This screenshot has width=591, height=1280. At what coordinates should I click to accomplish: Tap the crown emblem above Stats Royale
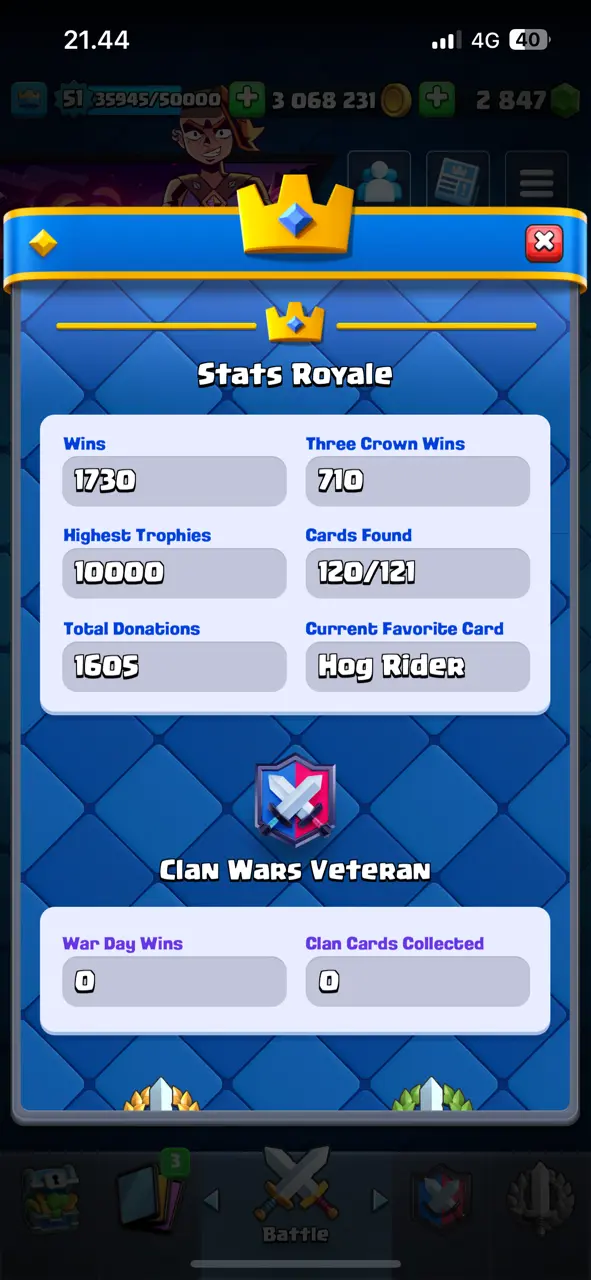pos(295,324)
